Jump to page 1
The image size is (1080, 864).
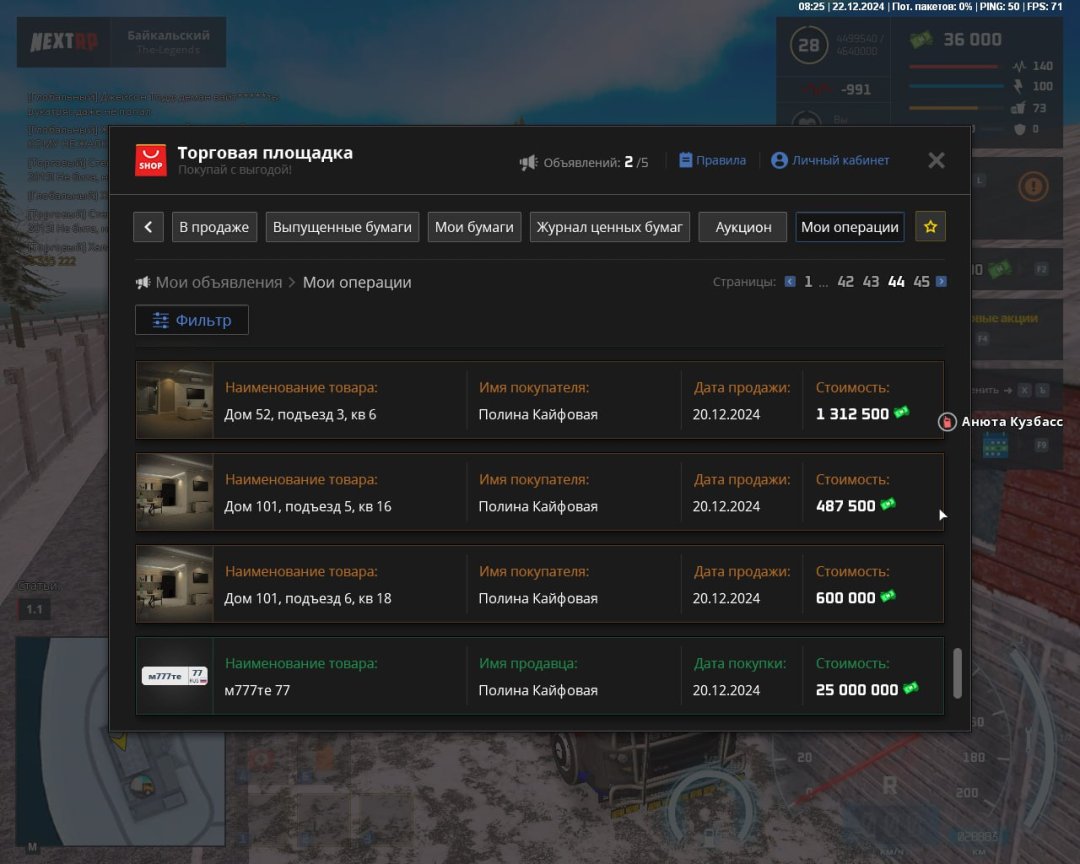[809, 282]
